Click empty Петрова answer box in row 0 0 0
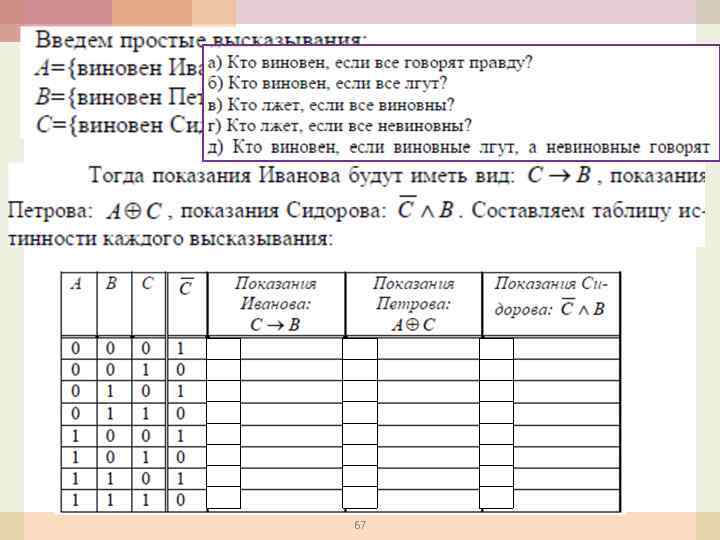 (x=360, y=349)
